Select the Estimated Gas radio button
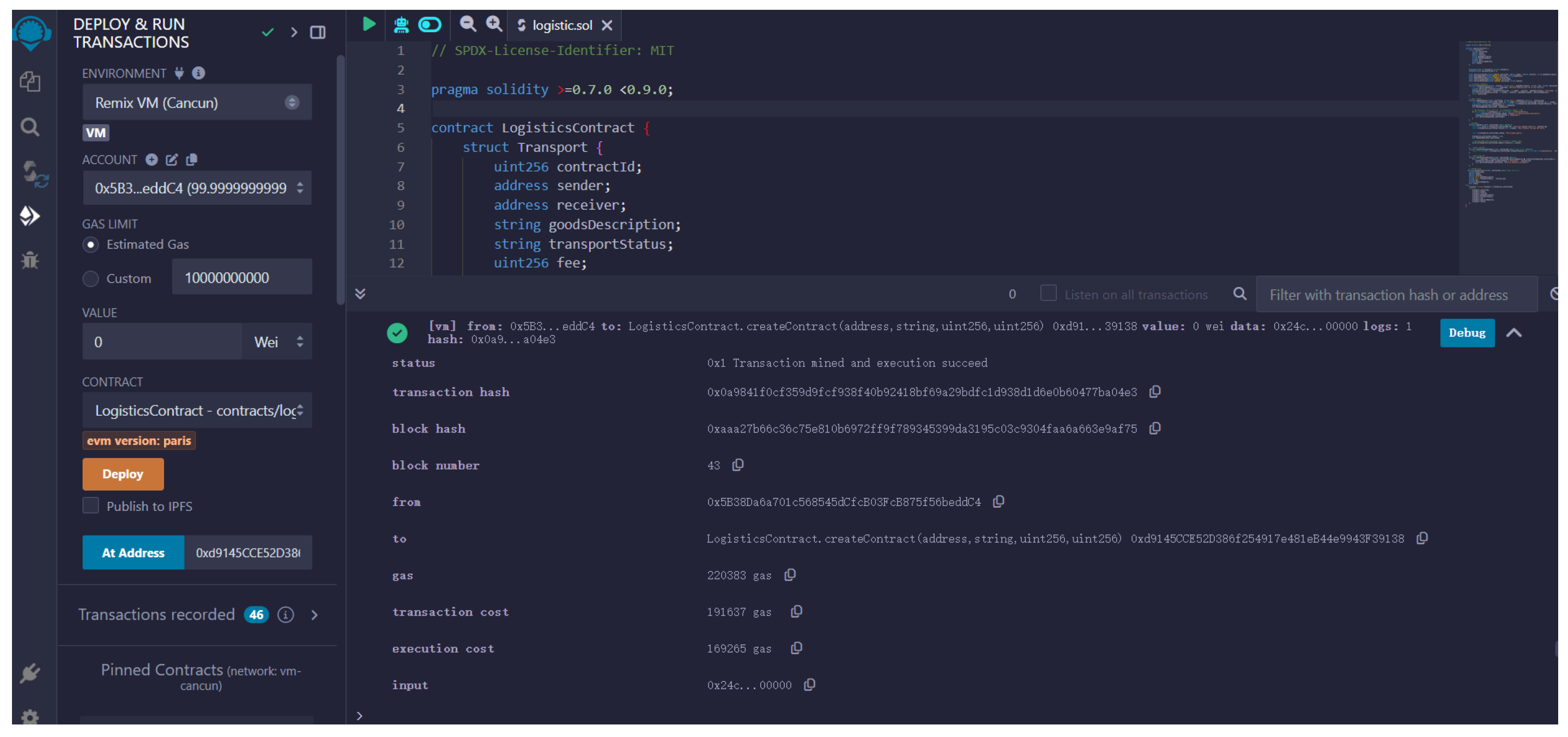The image size is (1568, 737). pos(90,245)
